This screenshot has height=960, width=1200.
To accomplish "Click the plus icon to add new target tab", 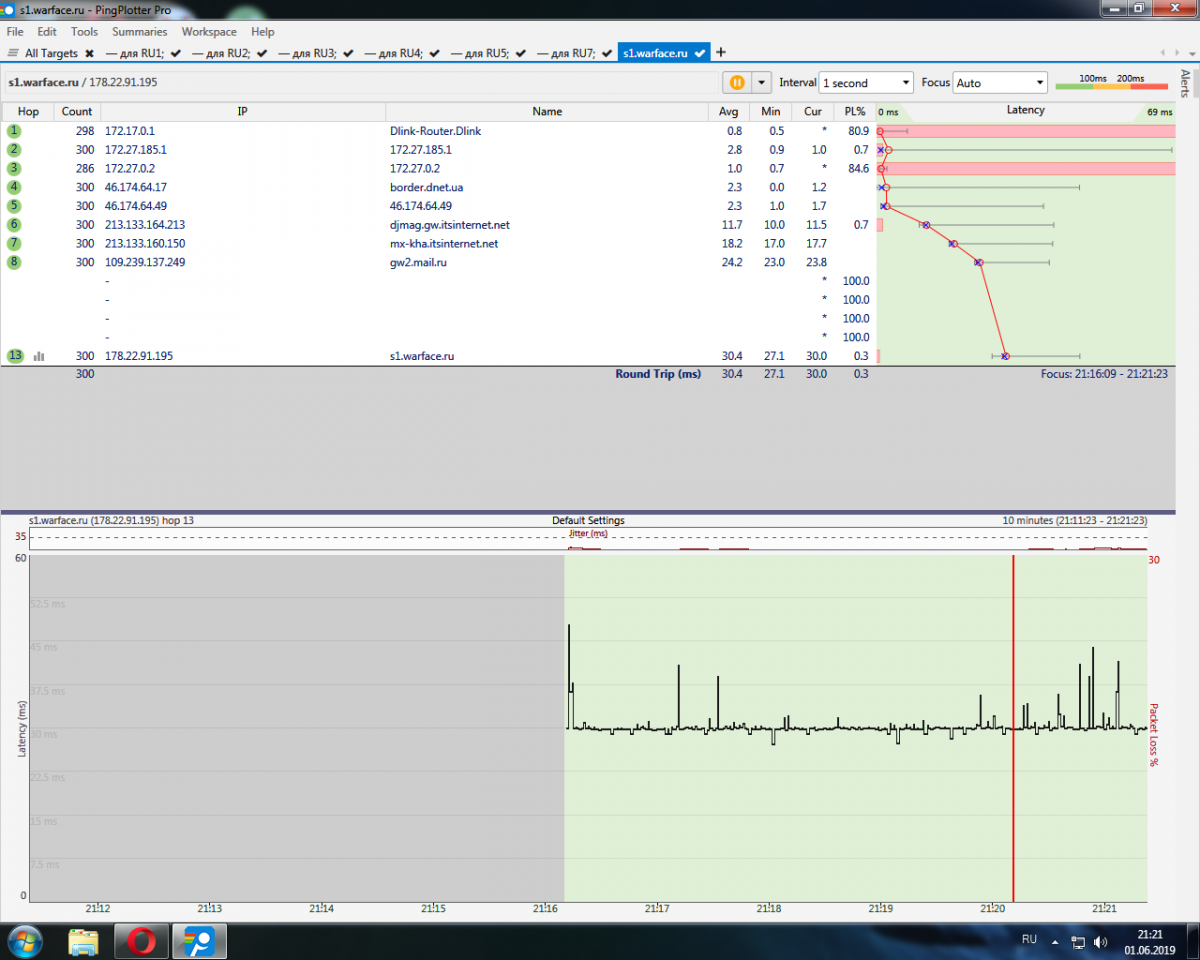I will click(x=721, y=52).
